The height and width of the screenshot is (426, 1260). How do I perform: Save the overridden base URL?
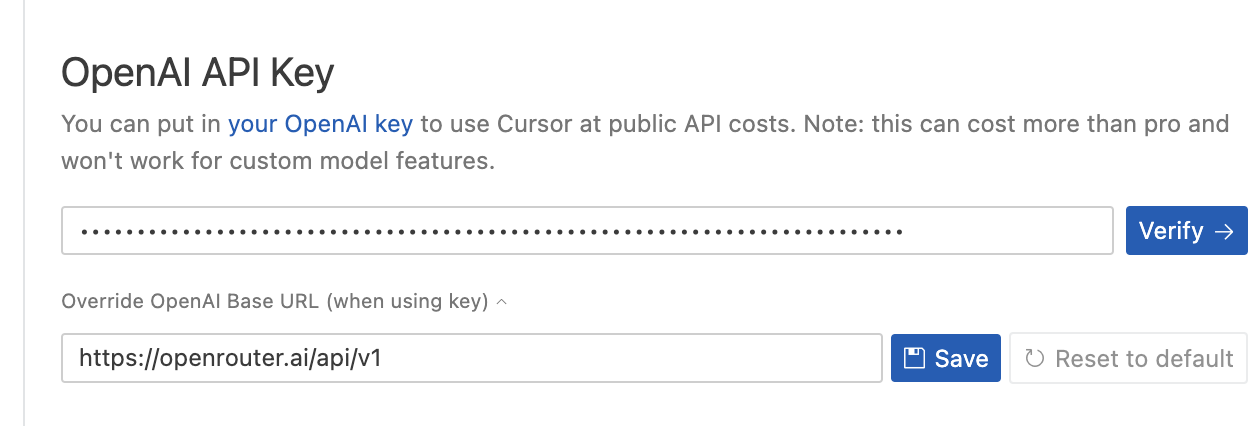tap(945, 358)
